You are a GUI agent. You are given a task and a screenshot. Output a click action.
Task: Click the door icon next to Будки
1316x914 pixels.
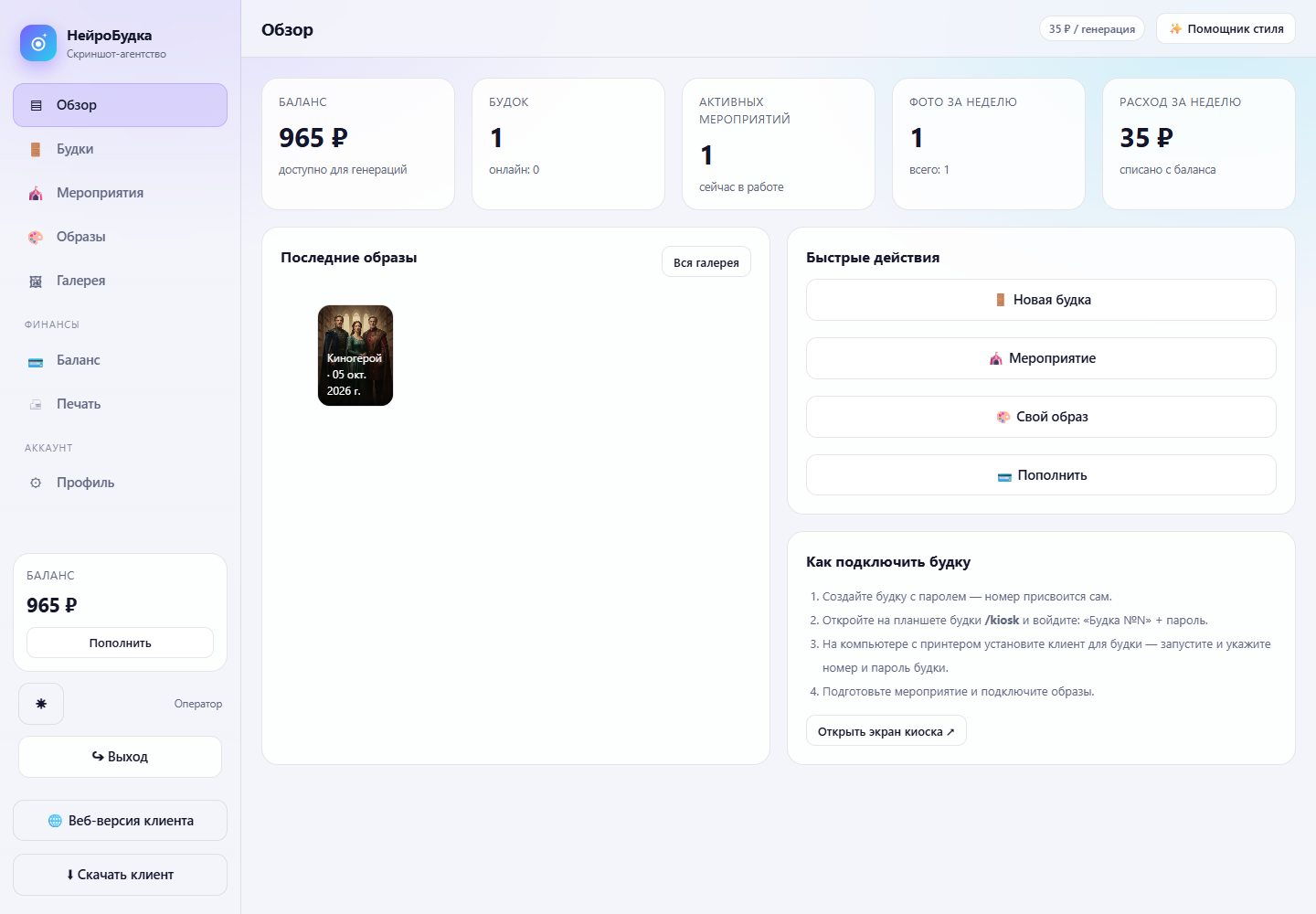pyautogui.click(x=36, y=149)
